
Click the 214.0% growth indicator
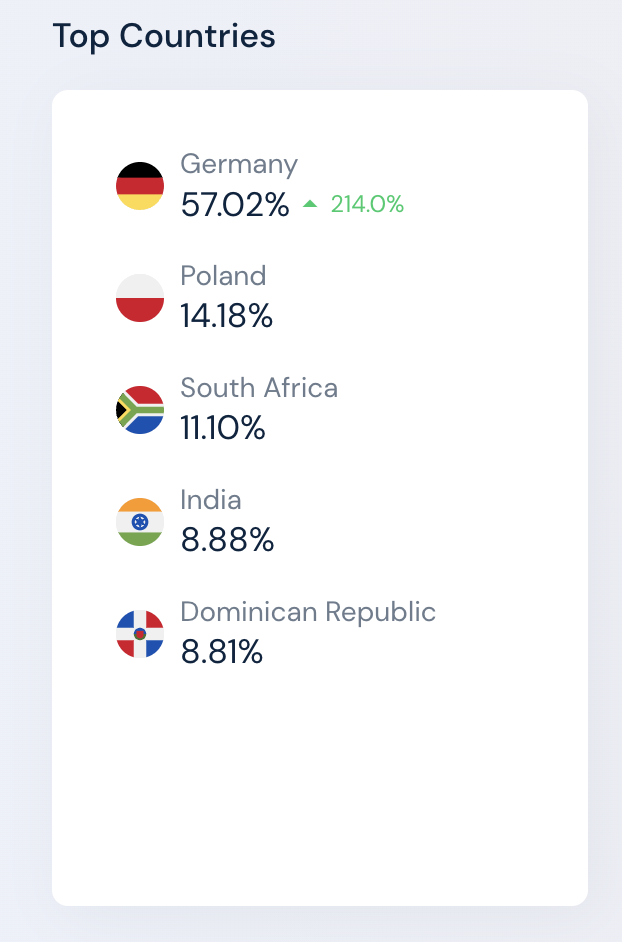[367, 204]
